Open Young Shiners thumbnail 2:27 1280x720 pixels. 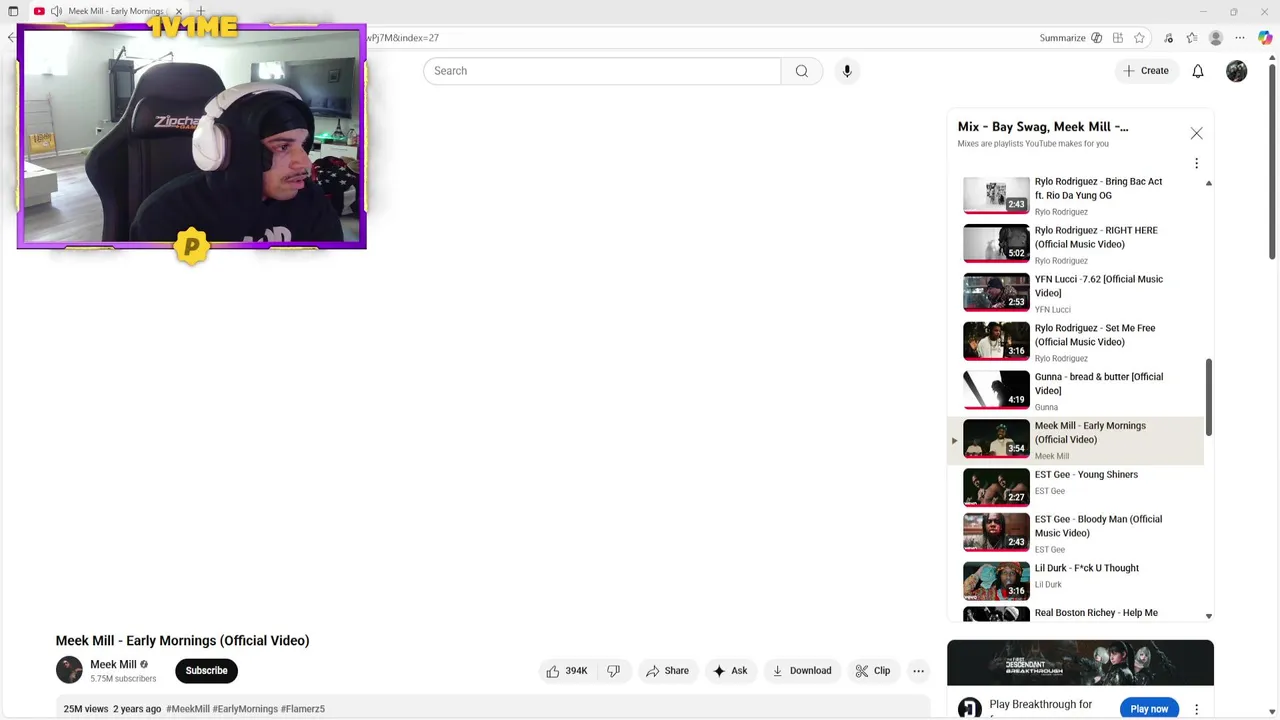[996, 489]
